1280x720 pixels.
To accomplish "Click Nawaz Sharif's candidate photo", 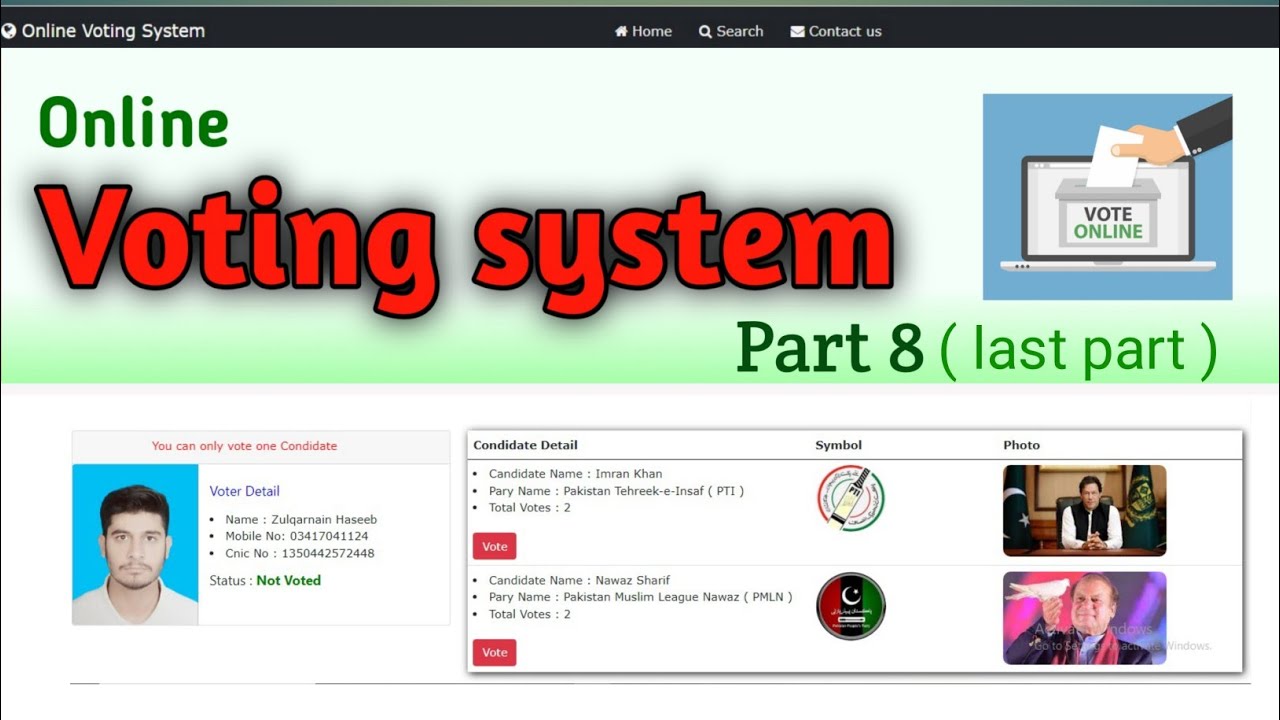I will [x=1085, y=618].
